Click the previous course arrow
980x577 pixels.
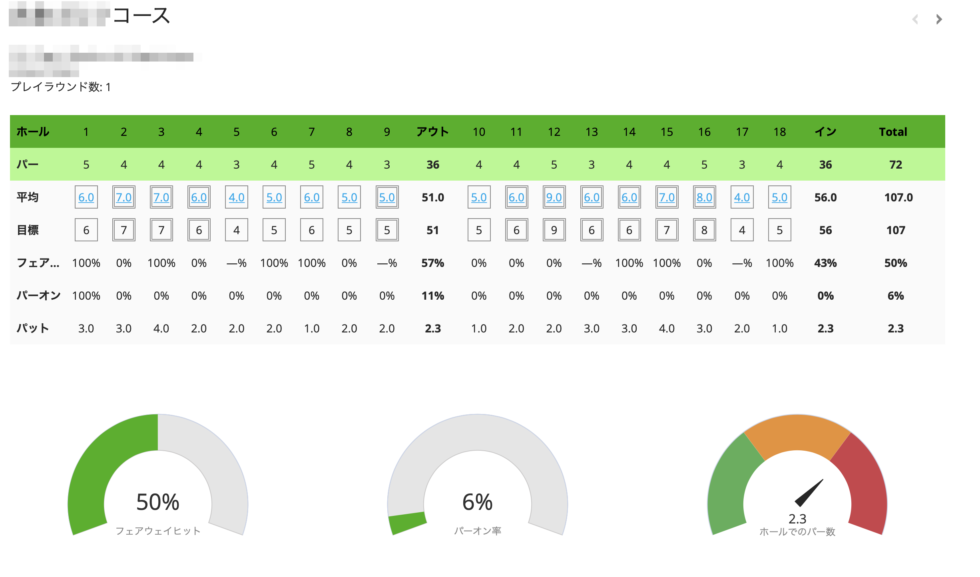click(915, 19)
